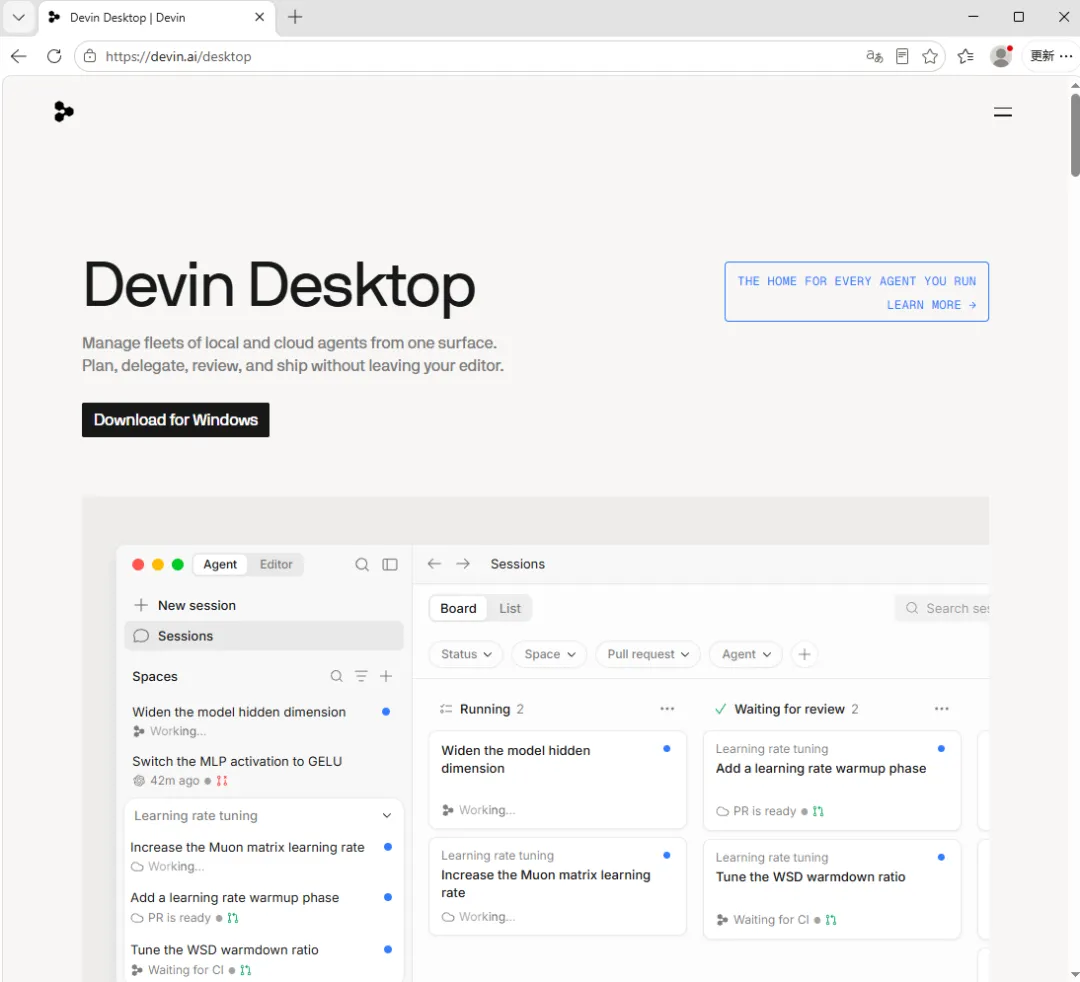This screenshot has height=982, width=1080.
Task: Open the Running column three-dots menu
Action: (667, 709)
